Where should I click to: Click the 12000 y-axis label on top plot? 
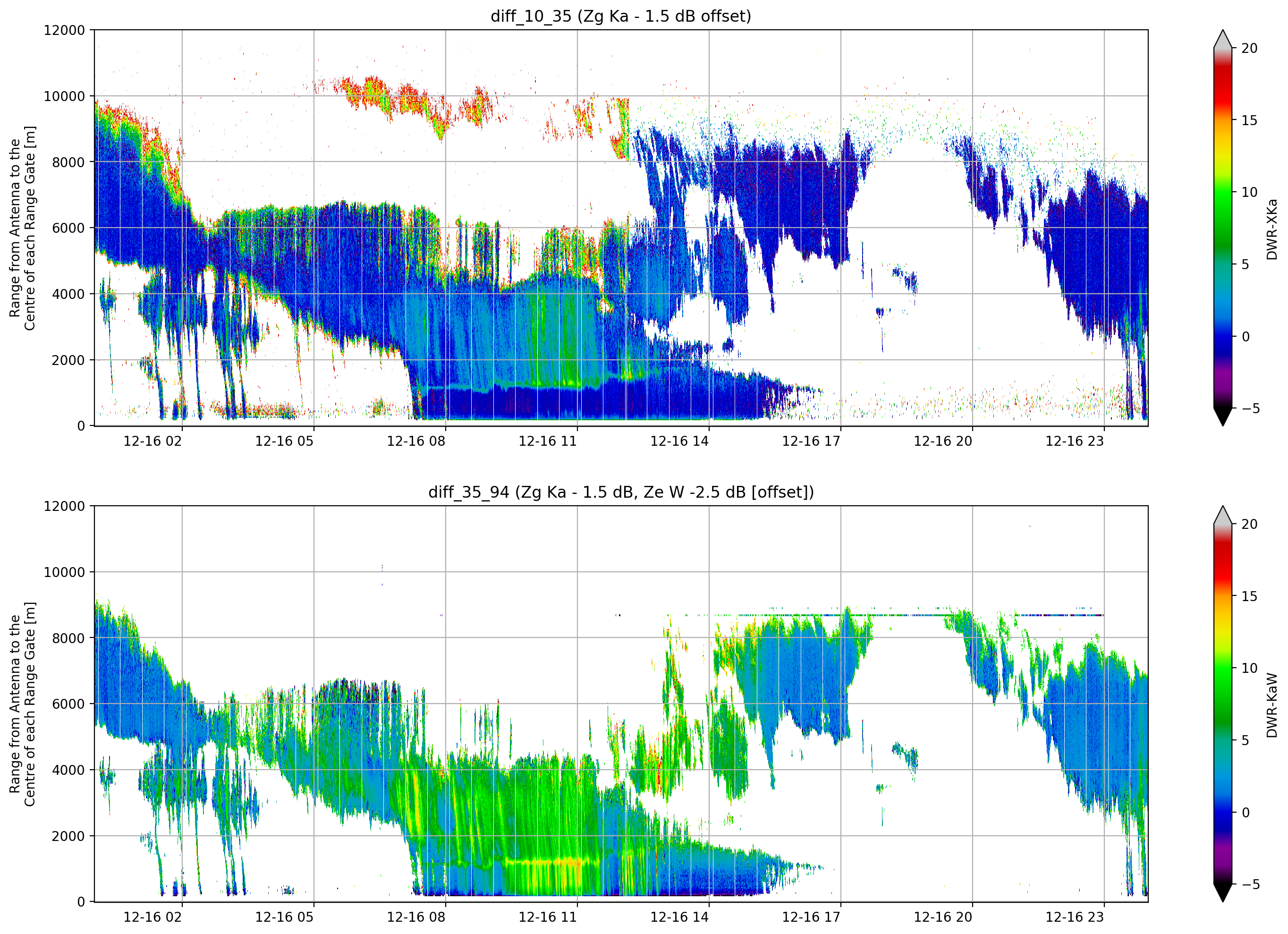pos(64,30)
